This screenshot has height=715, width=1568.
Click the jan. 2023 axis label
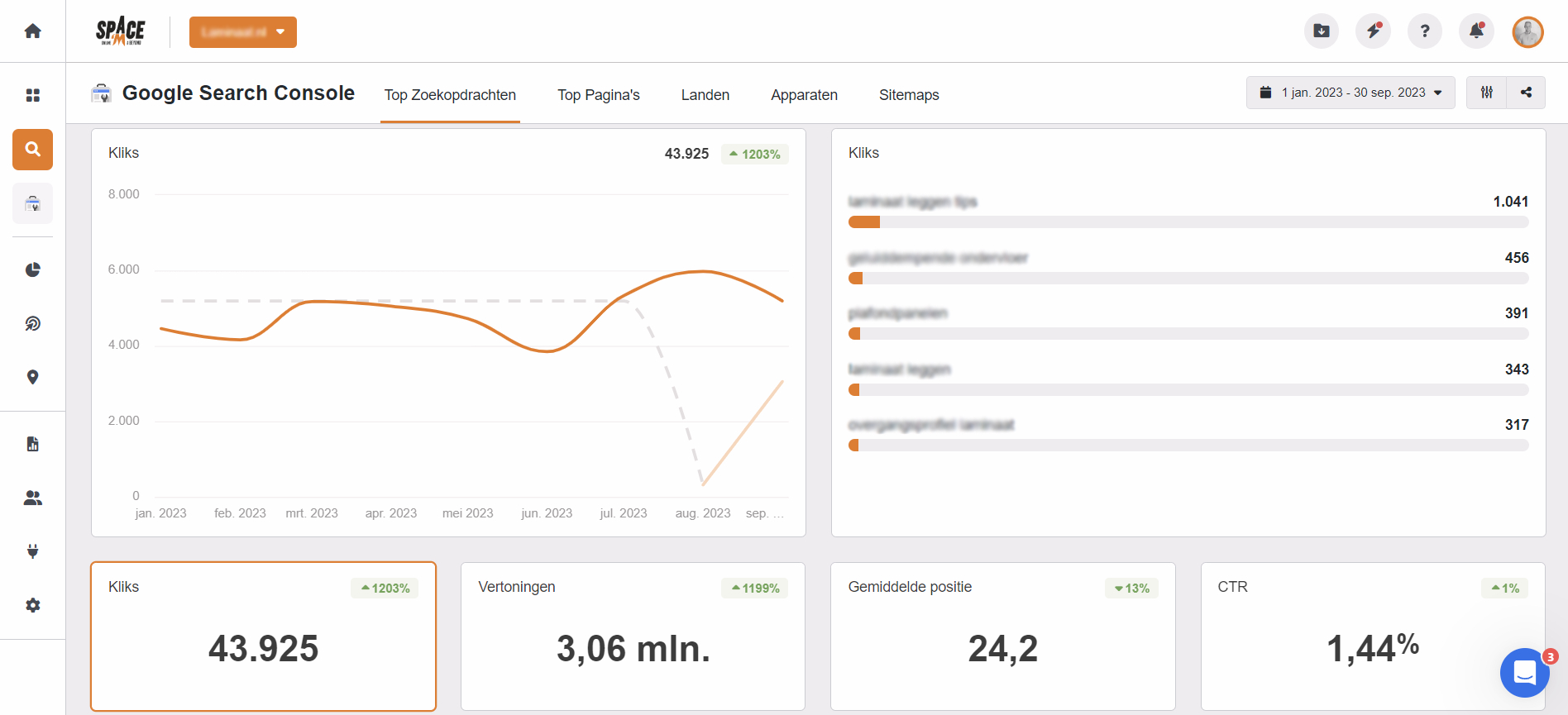pyautogui.click(x=160, y=513)
